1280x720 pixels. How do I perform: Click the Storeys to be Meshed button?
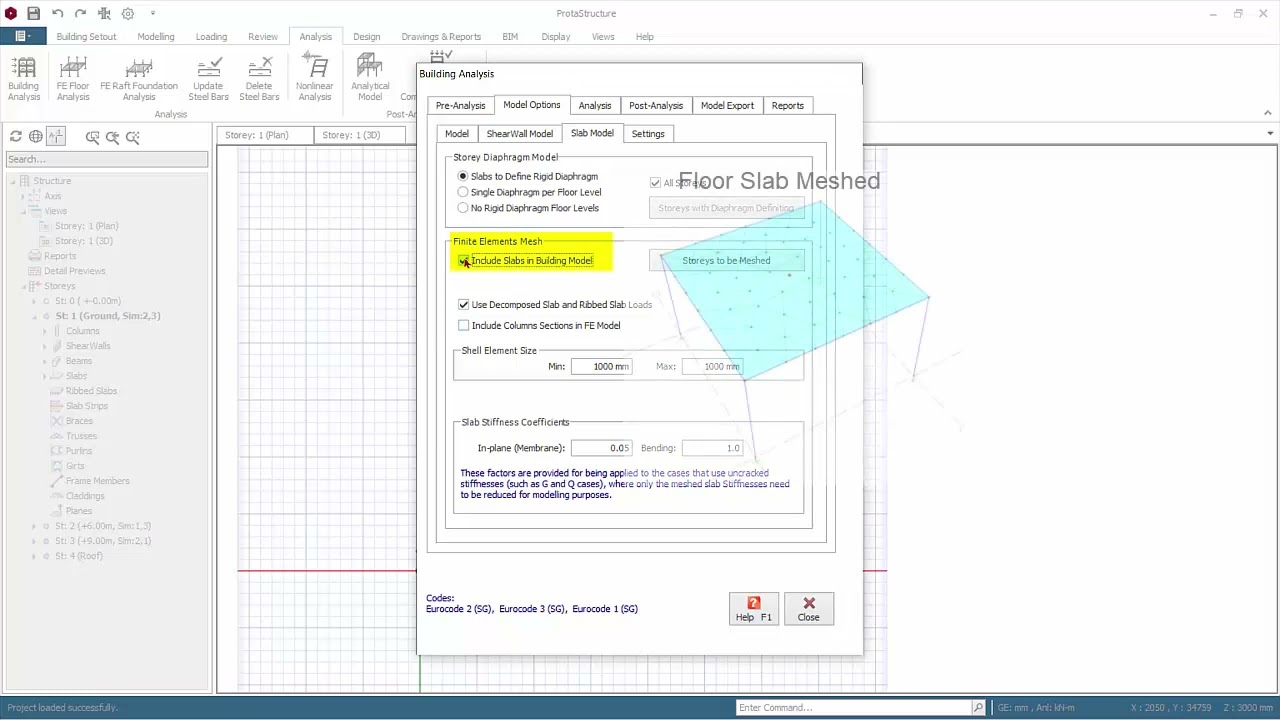(726, 260)
